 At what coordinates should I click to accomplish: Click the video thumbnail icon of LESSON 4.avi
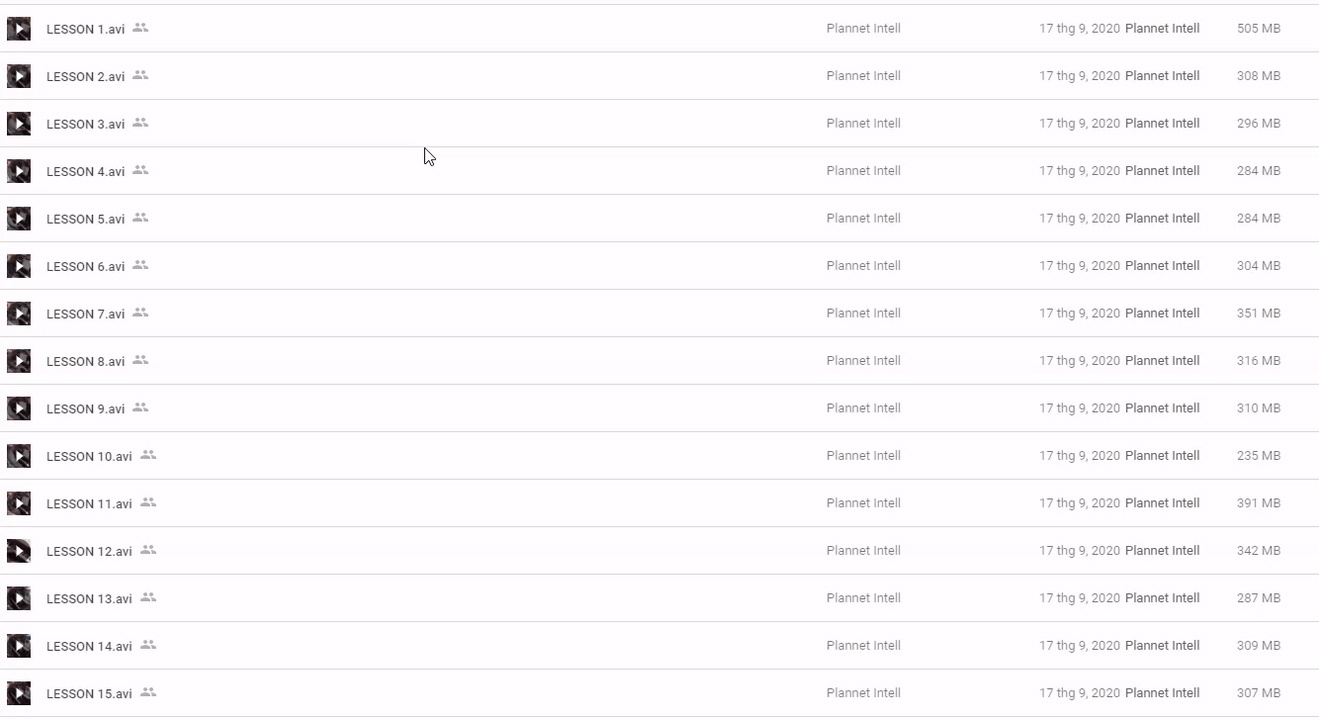pos(19,171)
